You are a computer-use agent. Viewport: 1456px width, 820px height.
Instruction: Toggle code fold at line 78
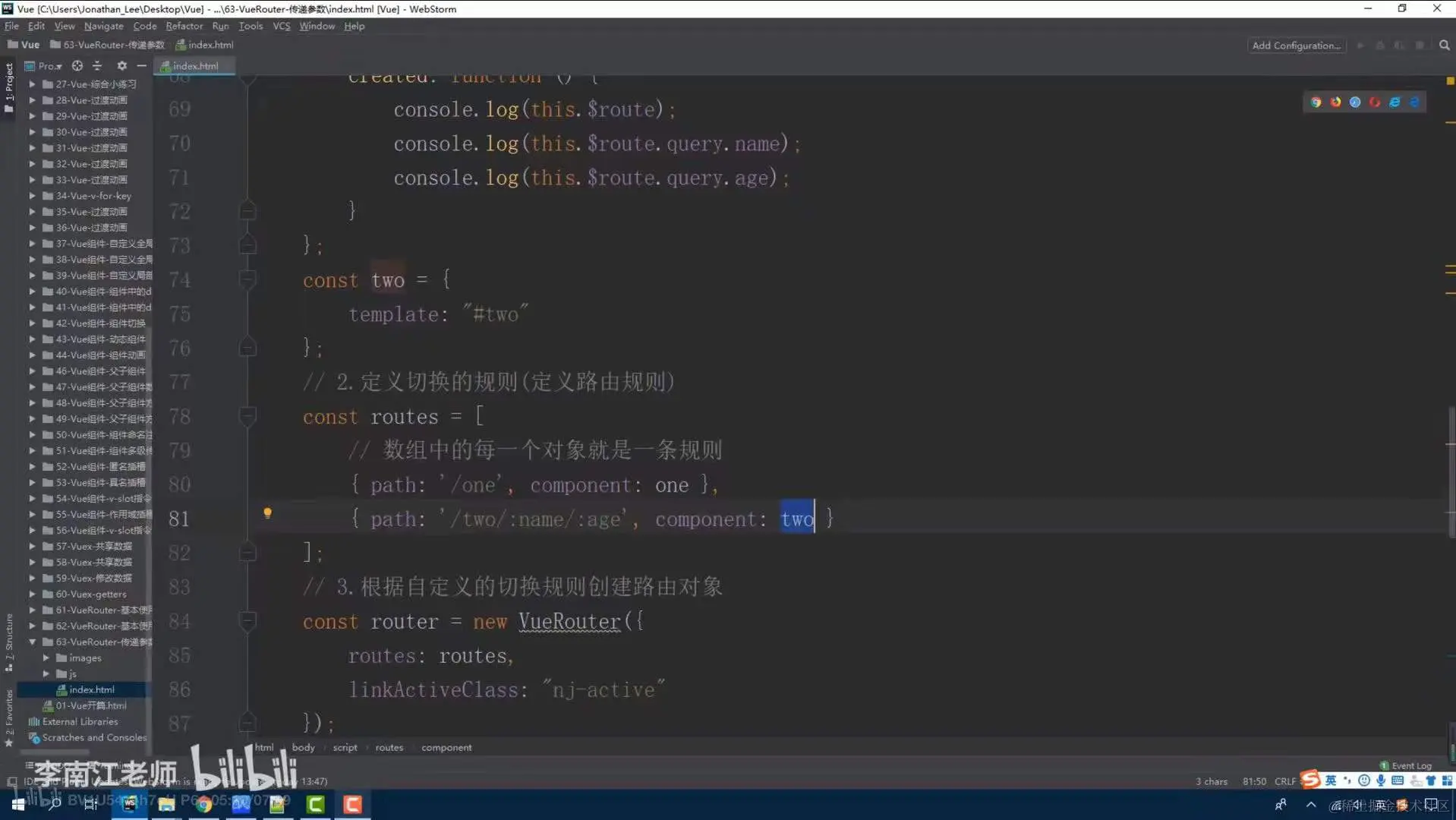pos(247,416)
